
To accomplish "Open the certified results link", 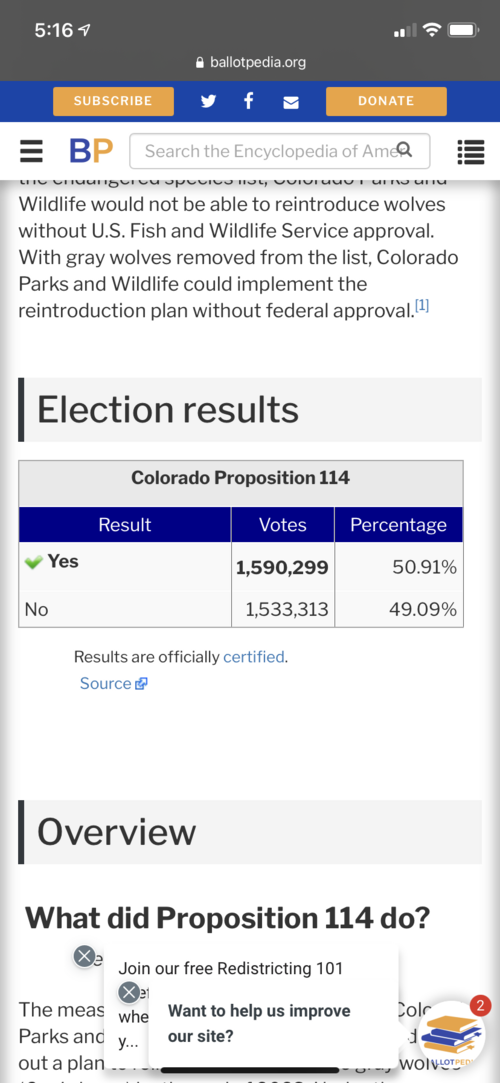I will [253, 657].
